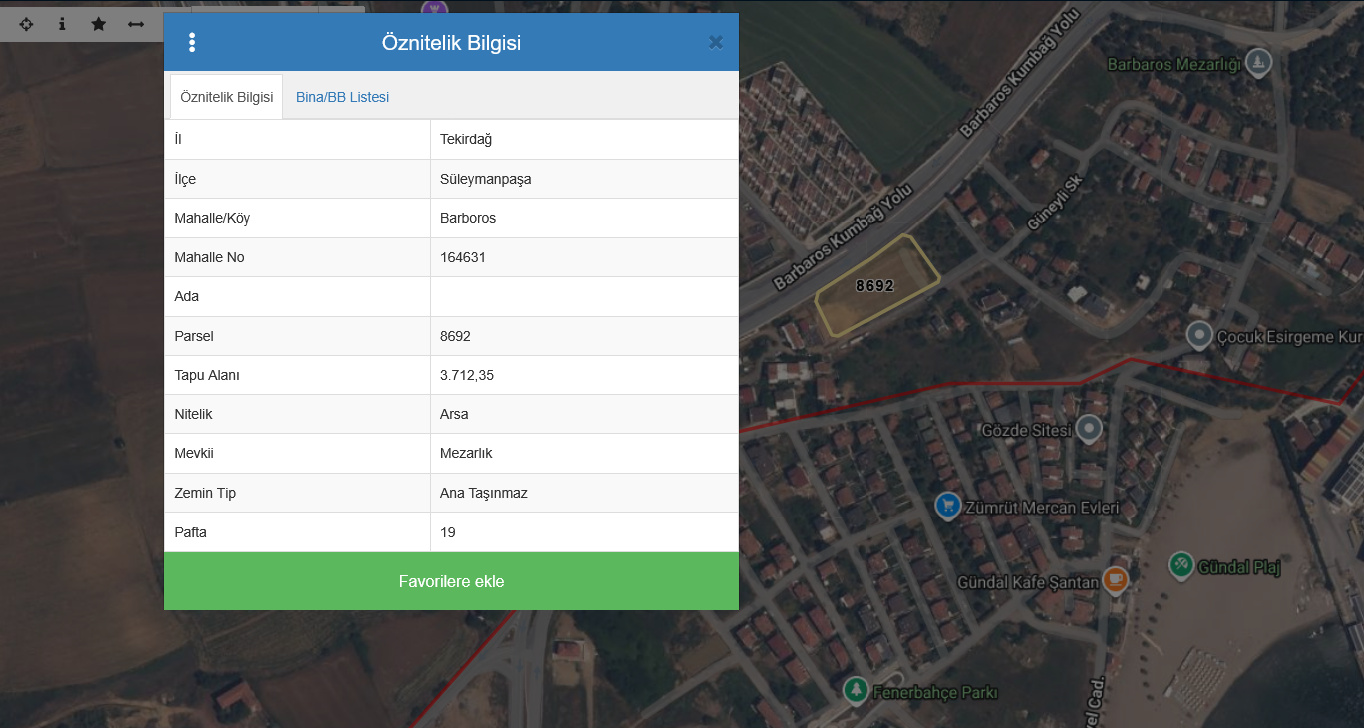Select the info query tool icon

(x=62, y=24)
